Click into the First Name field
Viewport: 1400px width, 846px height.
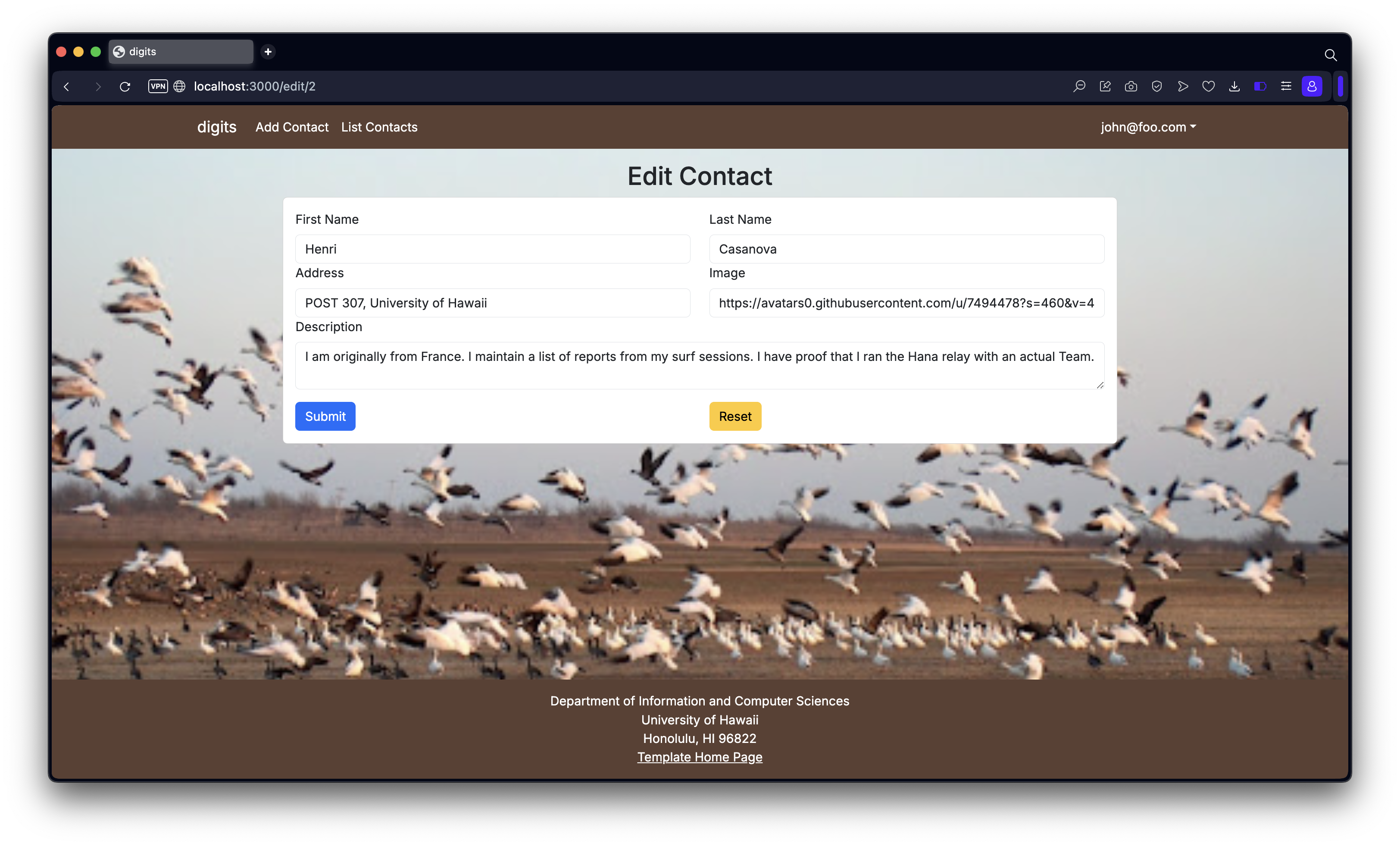click(x=492, y=249)
